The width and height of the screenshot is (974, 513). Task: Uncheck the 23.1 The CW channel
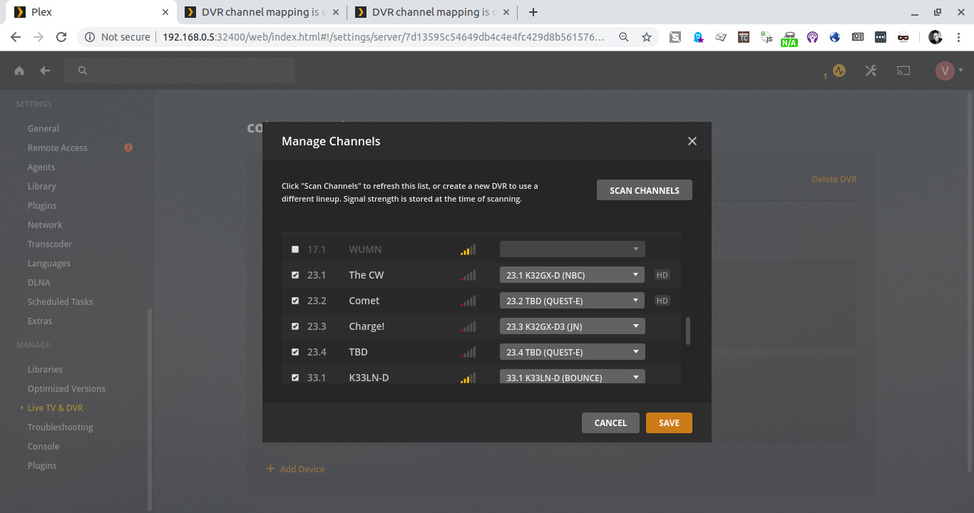click(295, 275)
